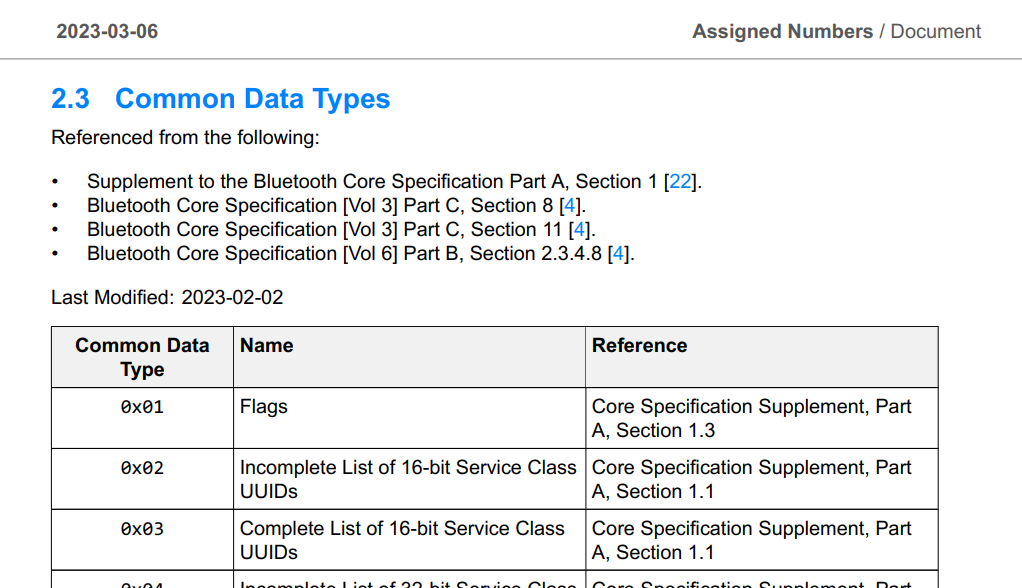The image size is (1022, 588).
Task: Click the reference cell ending 'Section 1.3'
Action: tap(762, 418)
